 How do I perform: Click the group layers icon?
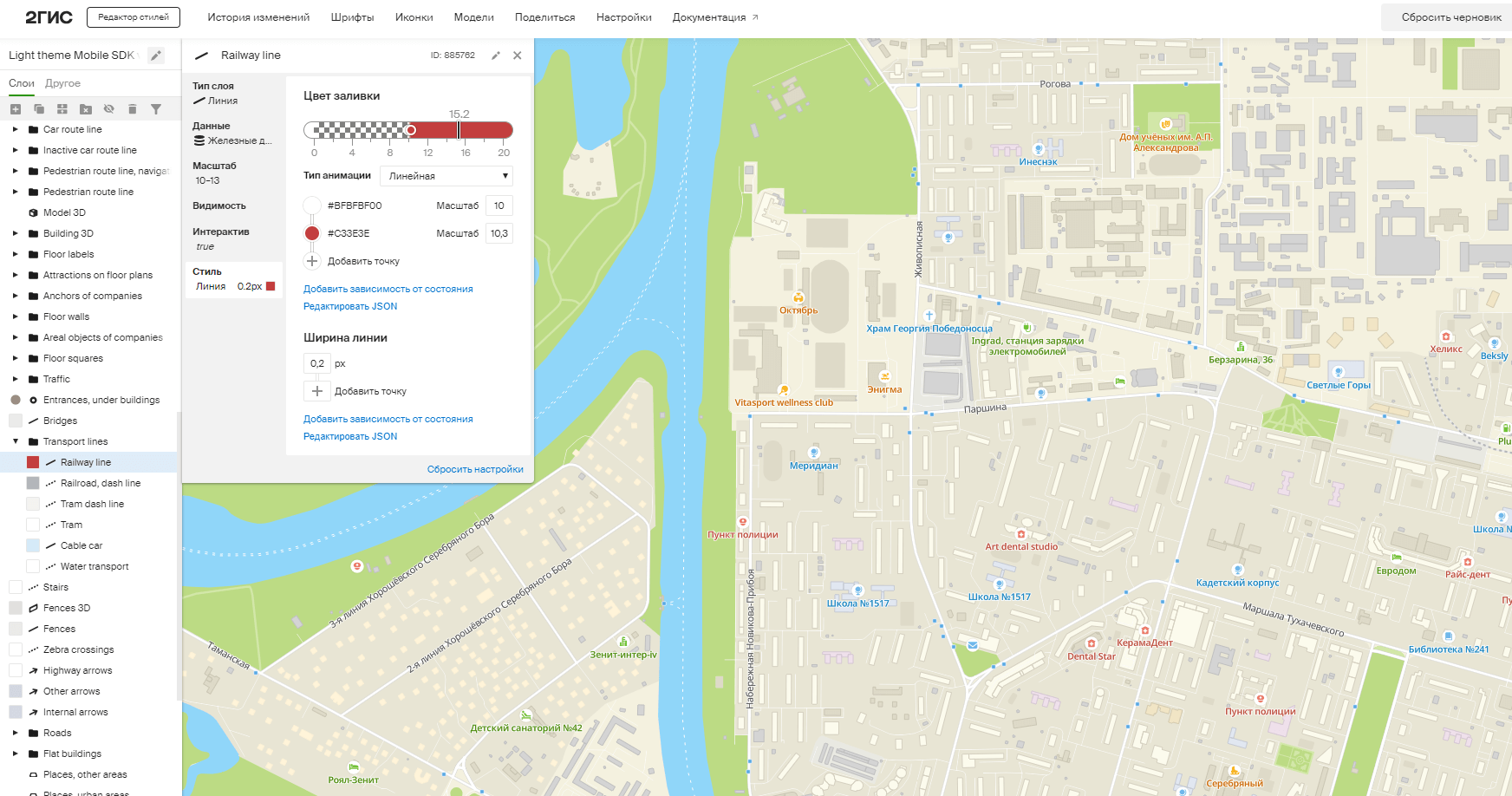[62, 109]
